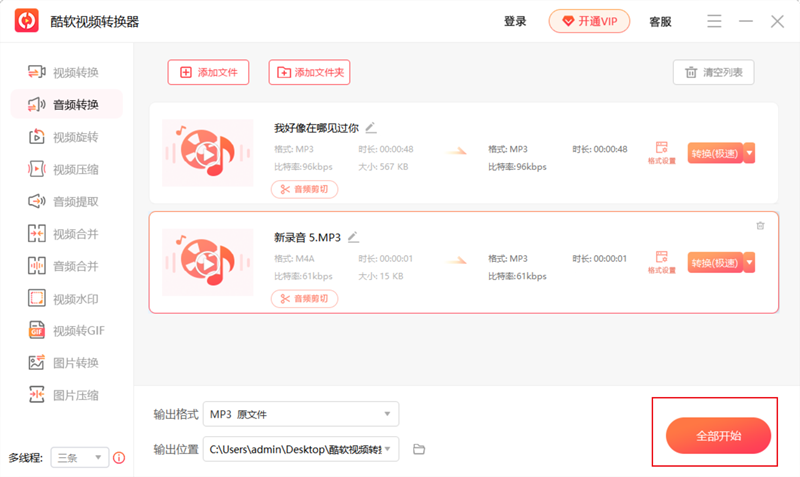Click 添加文件 button
800x477 pixels.
[x=208, y=72]
